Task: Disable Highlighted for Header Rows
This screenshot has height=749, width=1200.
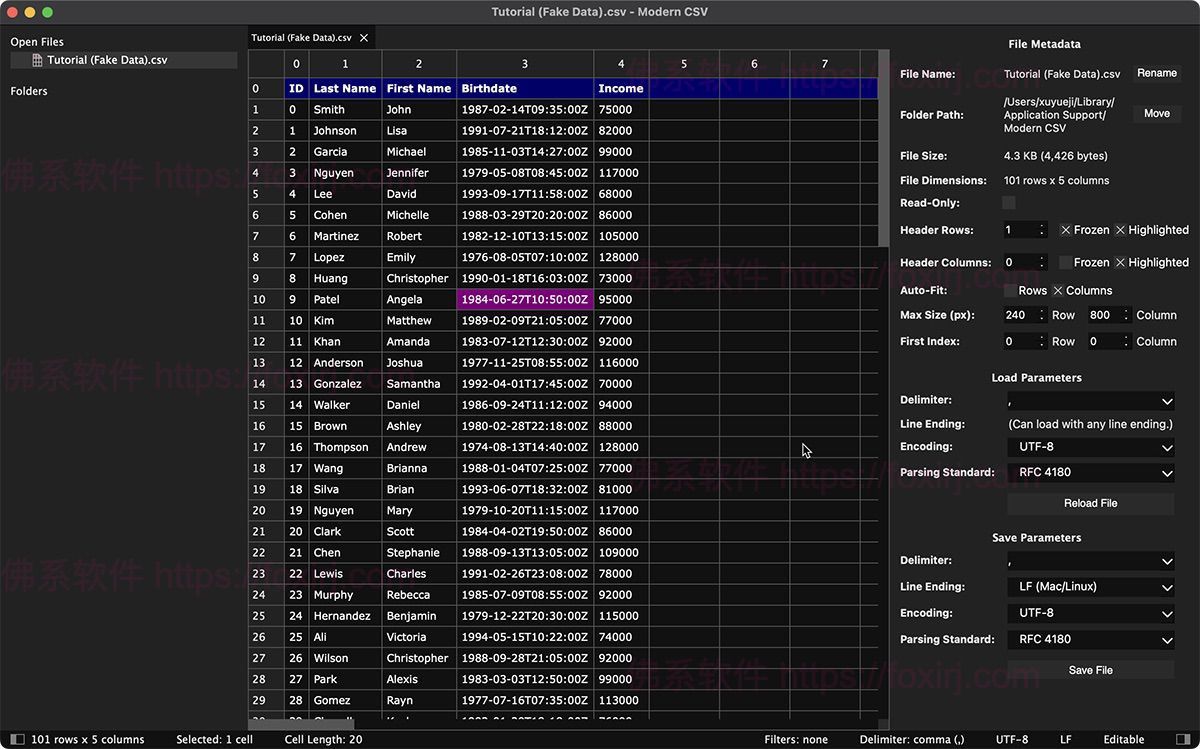Action: (x=1121, y=229)
